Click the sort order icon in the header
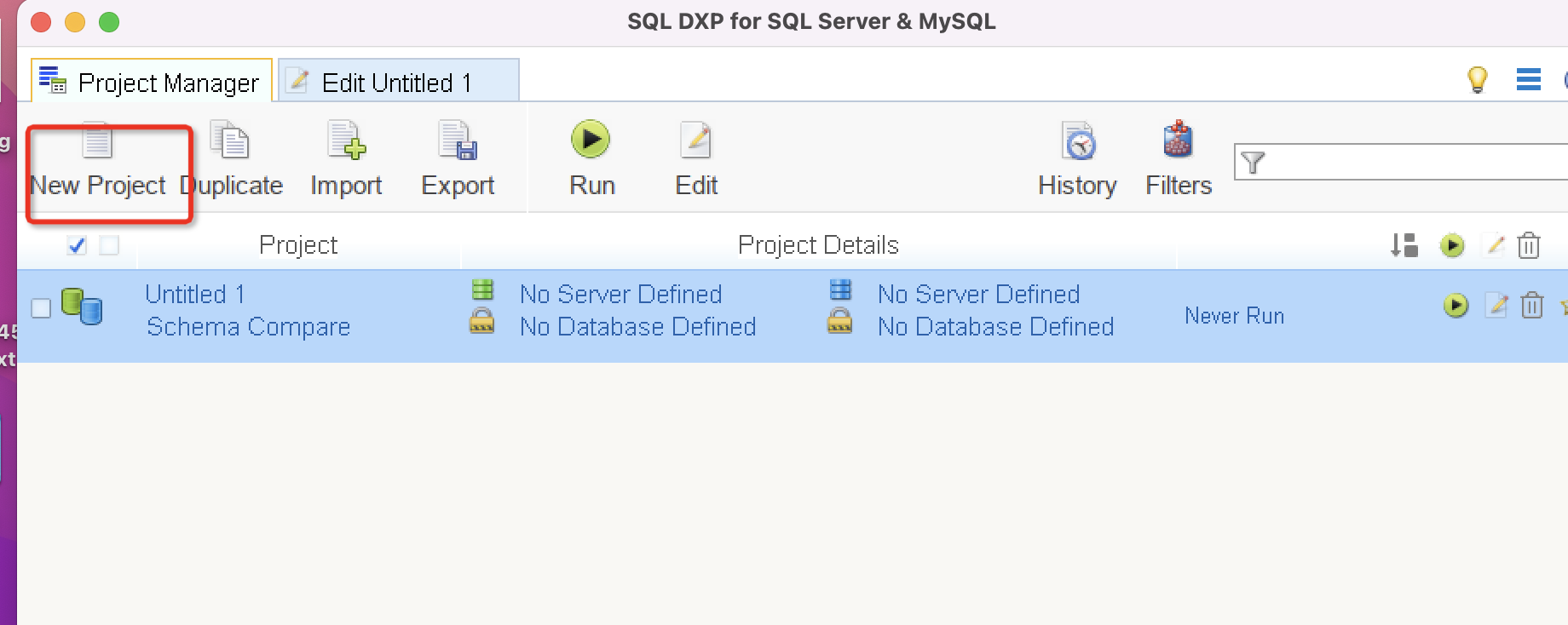This screenshot has height=625, width=1568. [1404, 245]
